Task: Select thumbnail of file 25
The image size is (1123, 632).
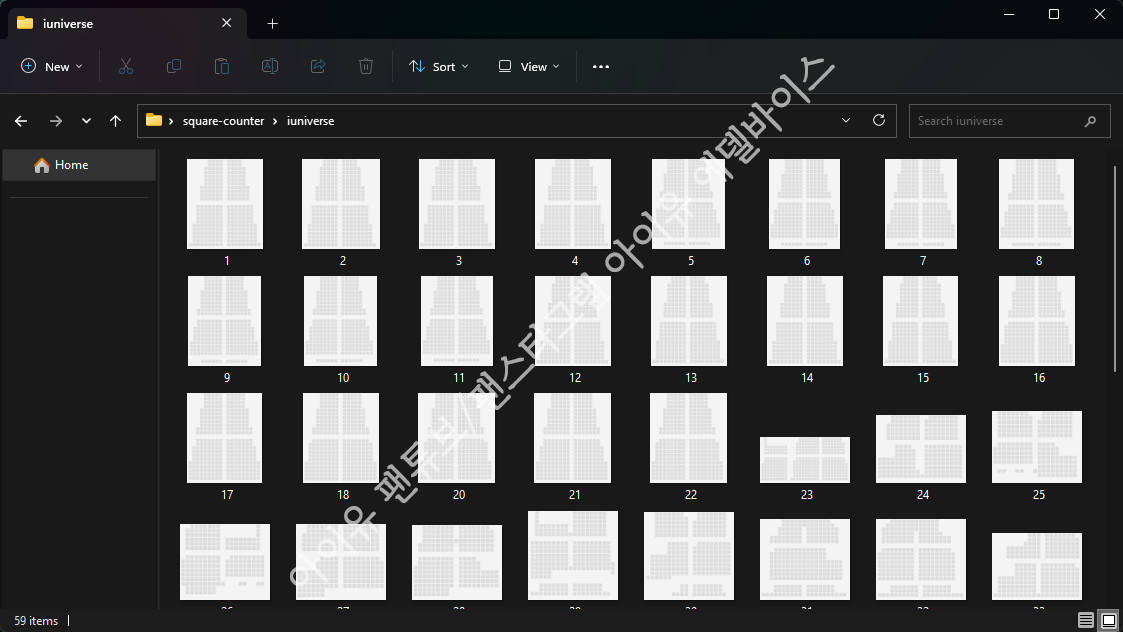Action: click(x=1037, y=446)
